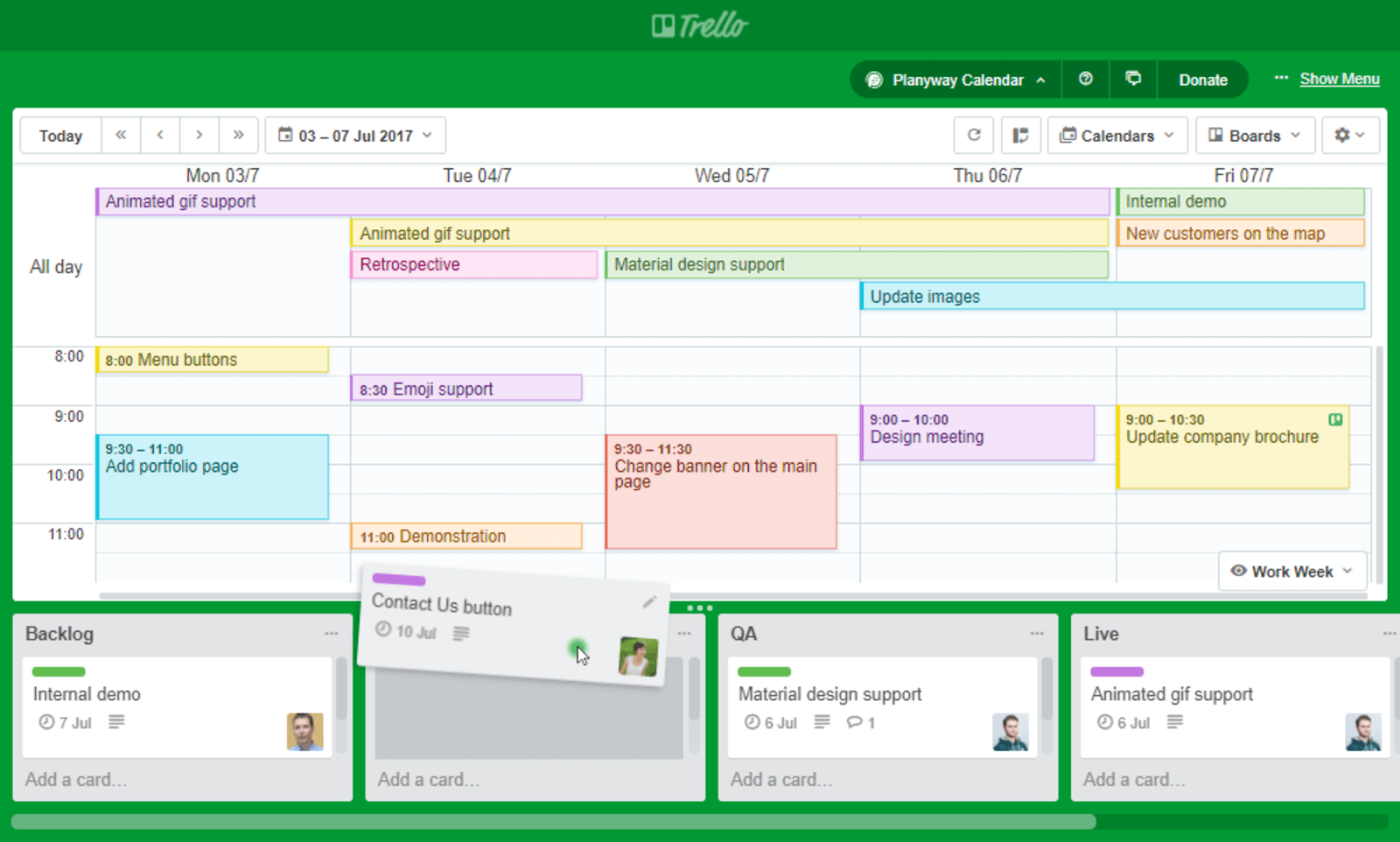Click Add a card in QA list
Screen dimensions: 1400x842
781,779
